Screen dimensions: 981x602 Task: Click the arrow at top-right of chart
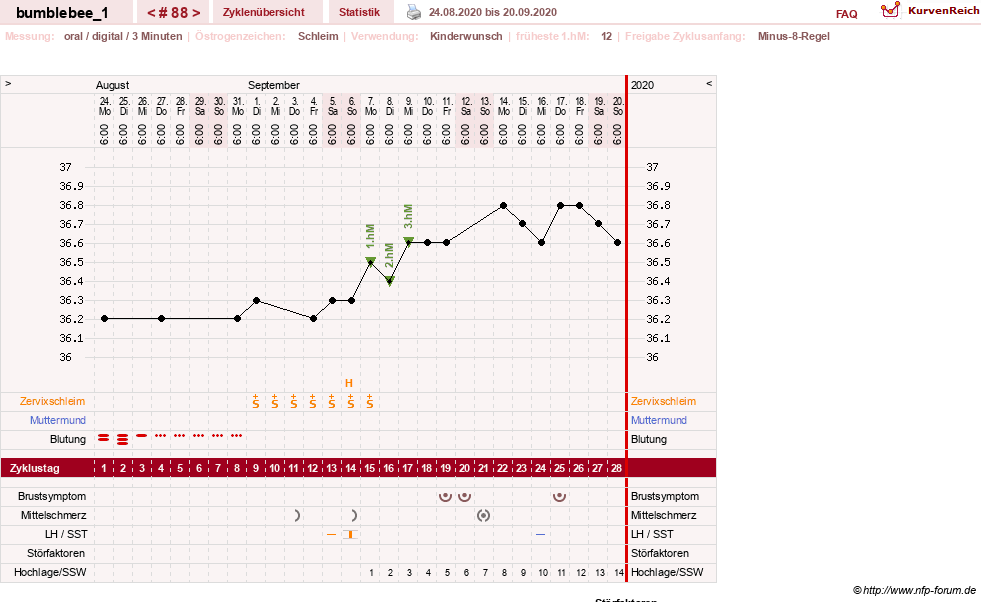(709, 83)
